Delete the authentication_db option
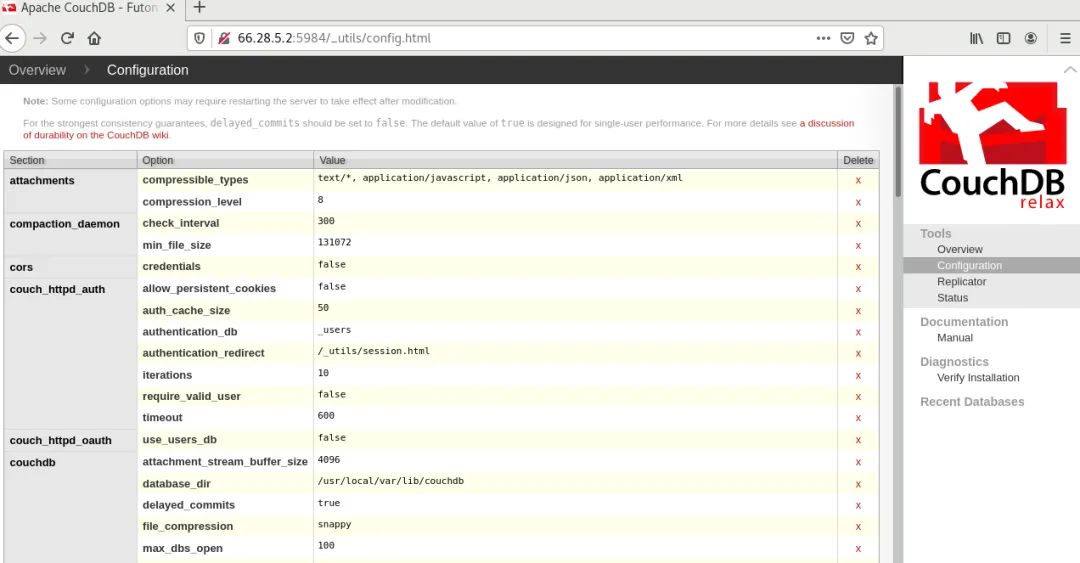The width and height of the screenshot is (1080, 563). click(858, 333)
